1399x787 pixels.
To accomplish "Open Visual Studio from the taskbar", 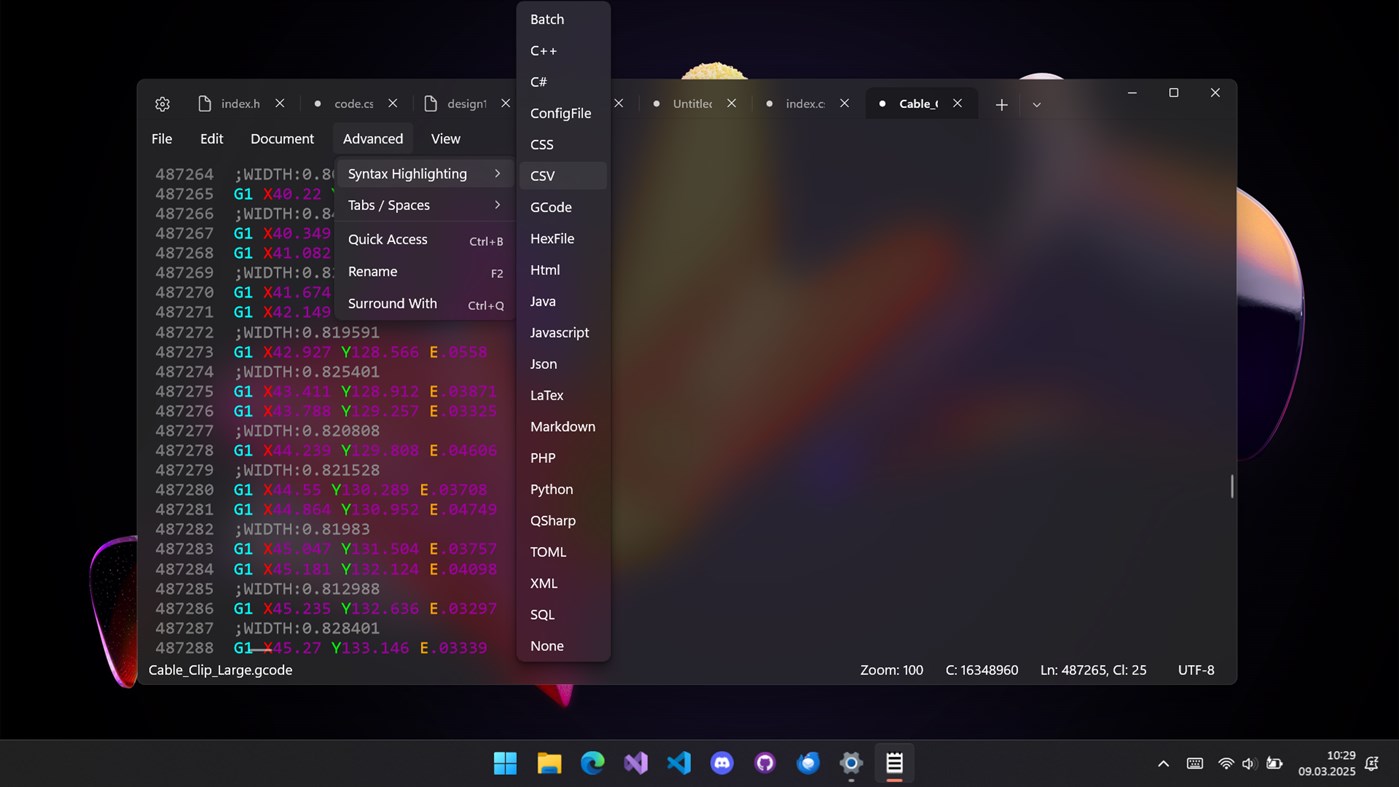I will (636, 764).
